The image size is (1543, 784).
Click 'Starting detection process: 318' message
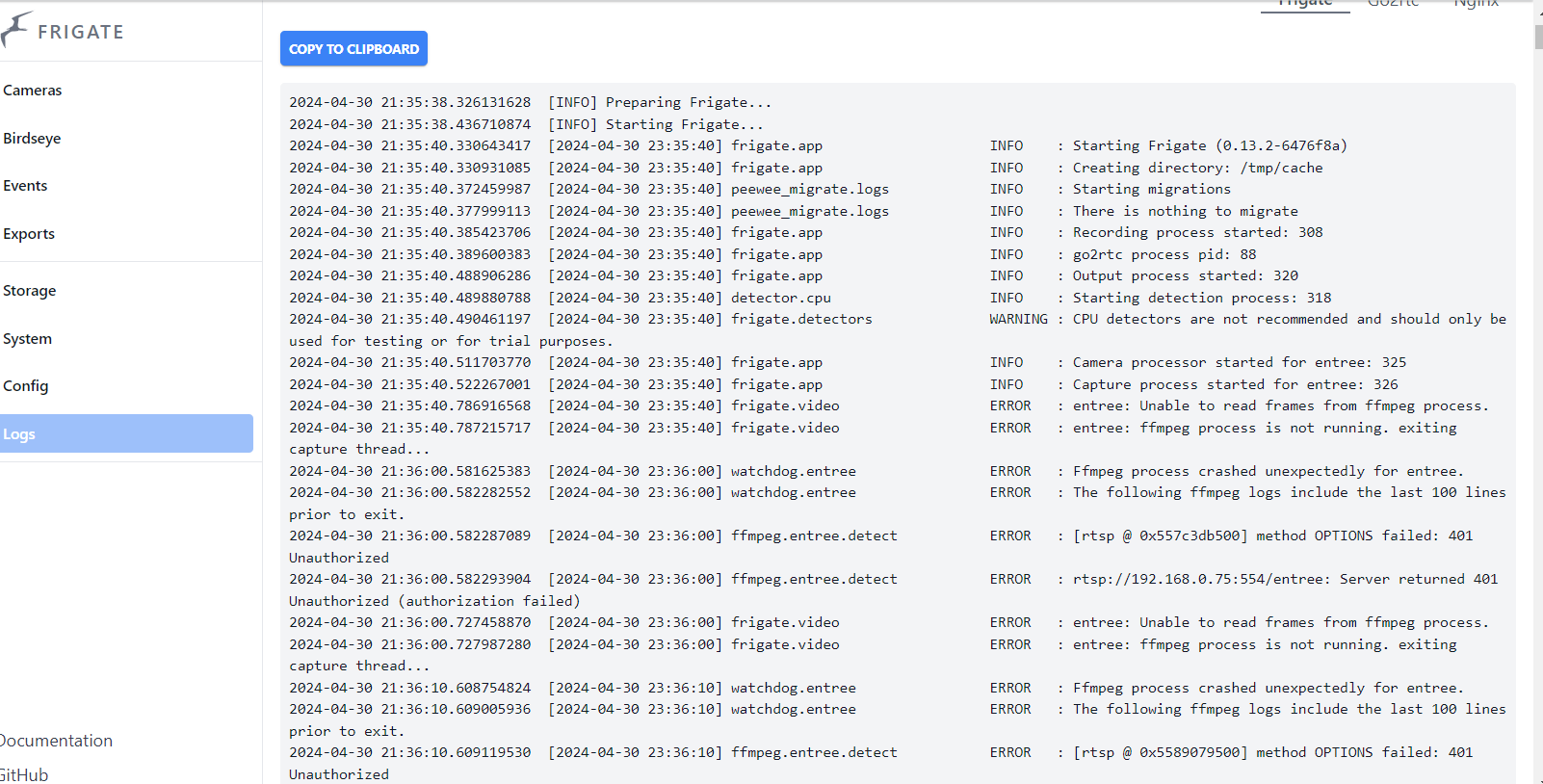[1202, 298]
